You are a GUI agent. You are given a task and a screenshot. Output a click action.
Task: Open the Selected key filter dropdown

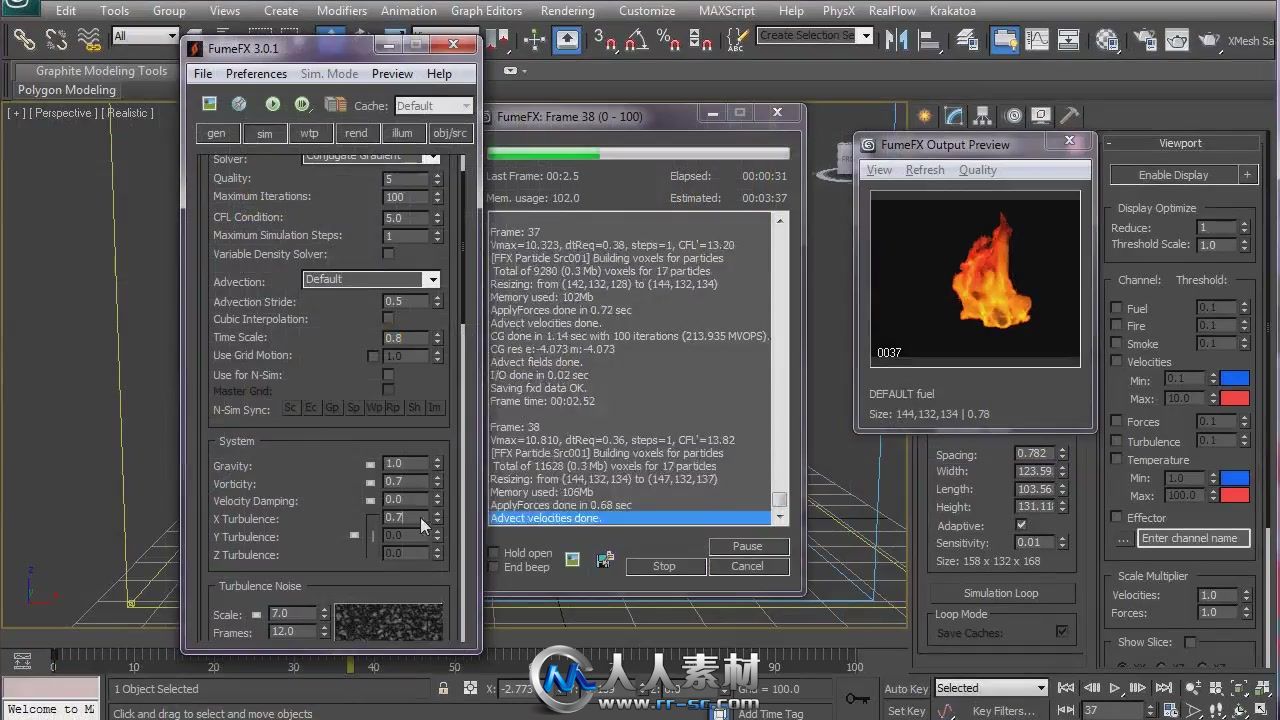991,688
